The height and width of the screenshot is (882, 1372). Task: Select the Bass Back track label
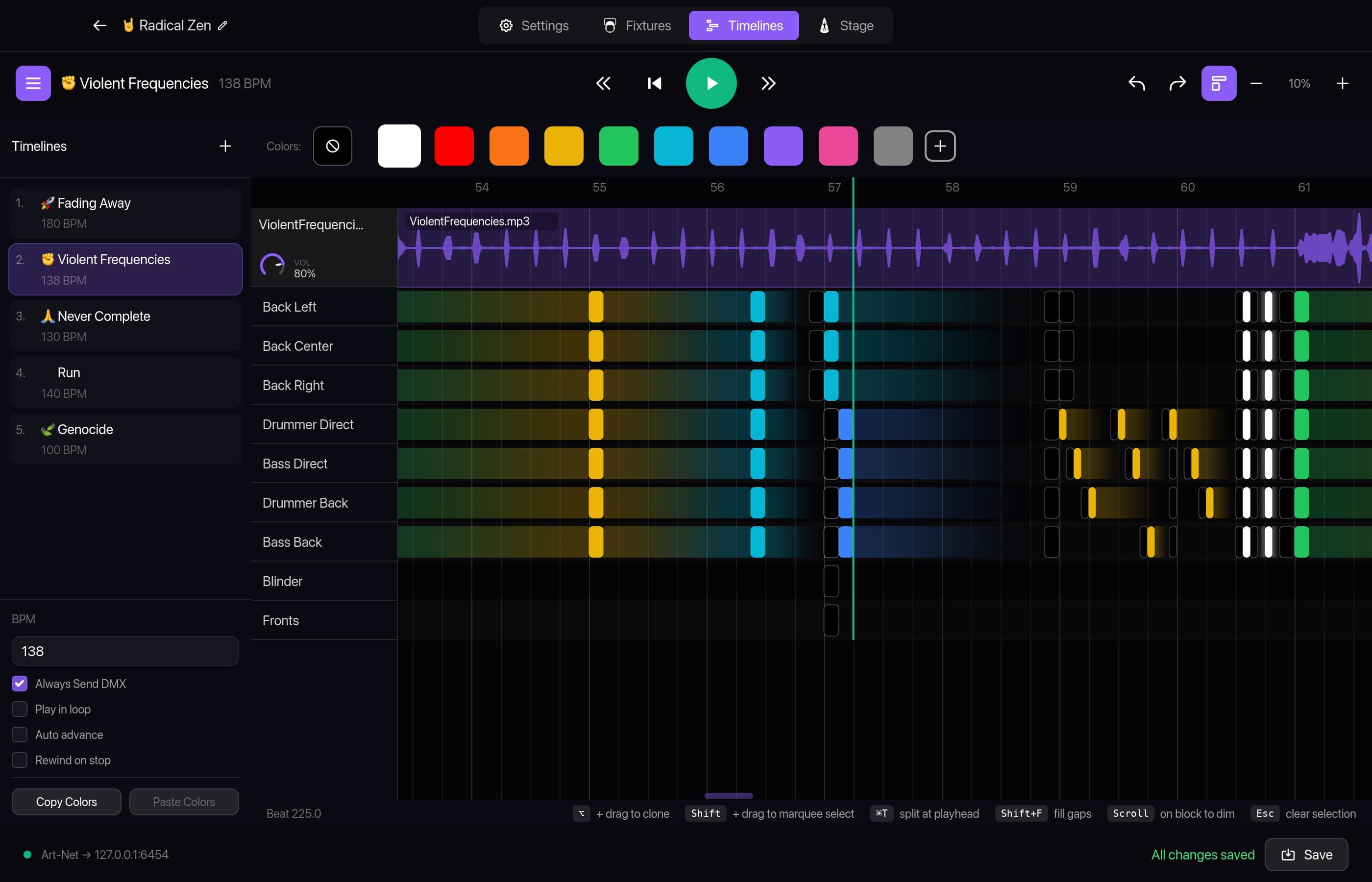coord(292,542)
